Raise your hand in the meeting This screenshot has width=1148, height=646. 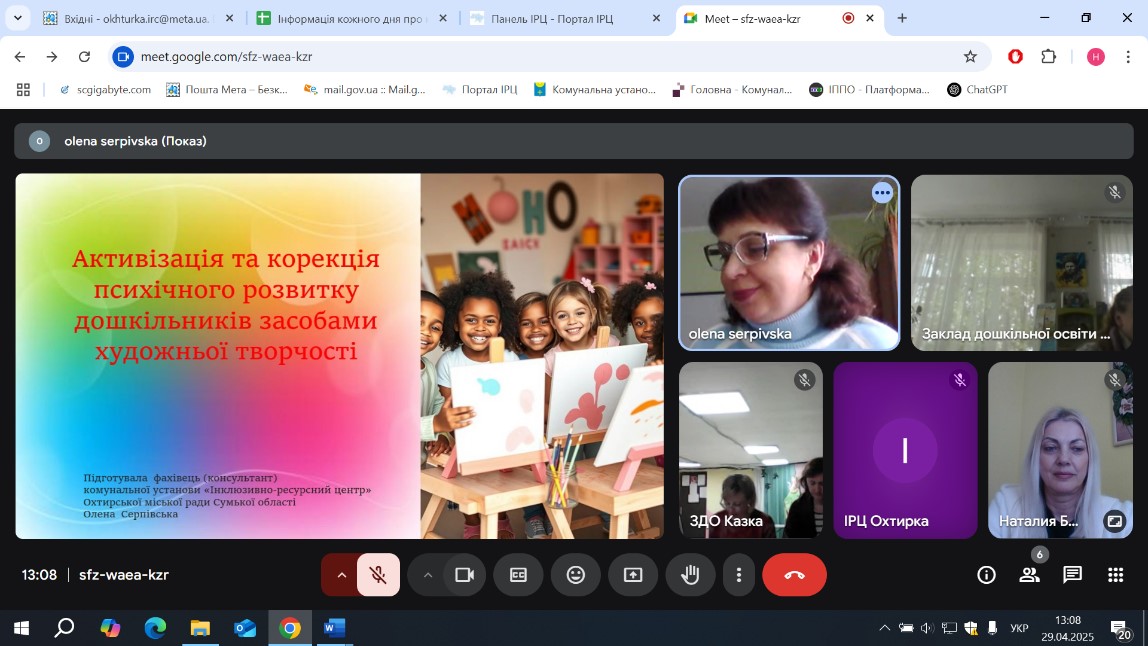[690, 575]
